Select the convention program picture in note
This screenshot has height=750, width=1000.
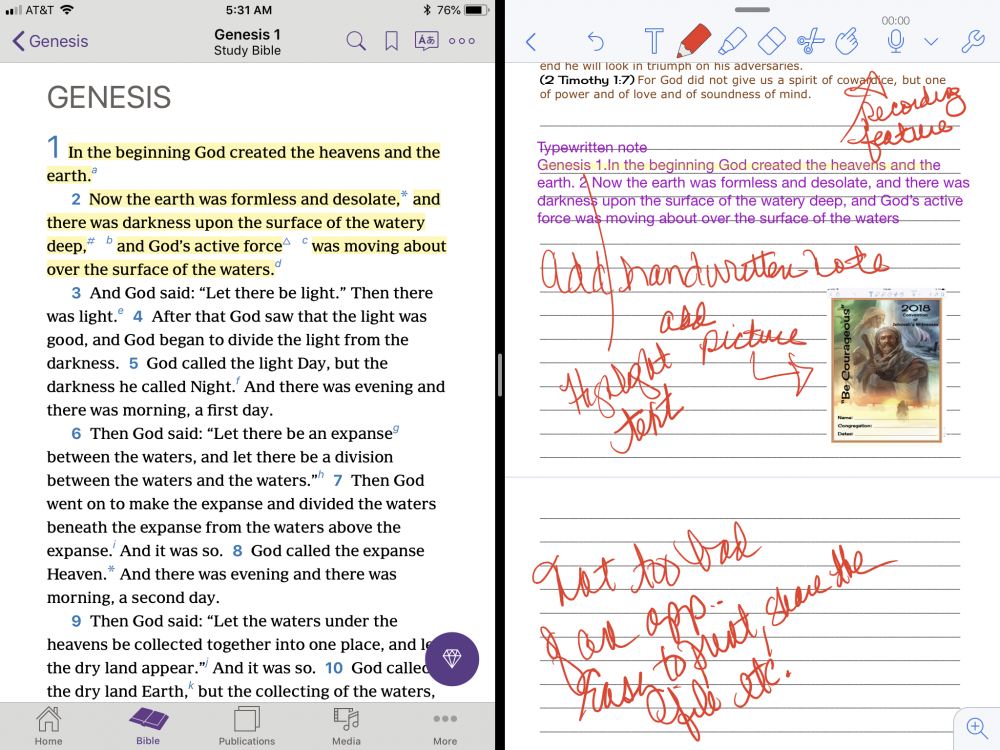(x=886, y=370)
